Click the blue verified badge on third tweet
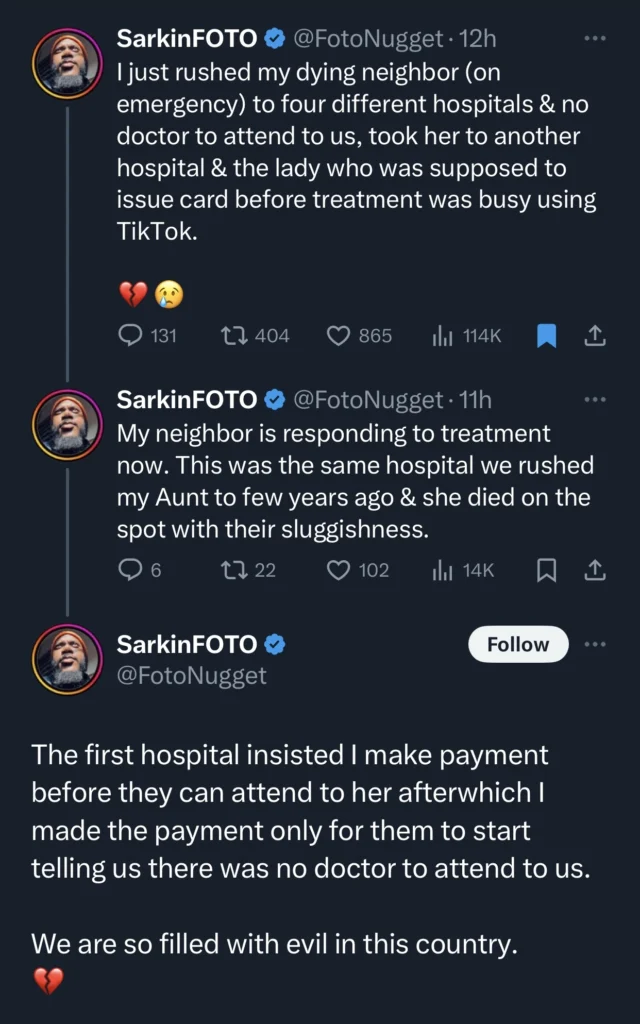The height and width of the screenshot is (1024, 640). pos(276,645)
